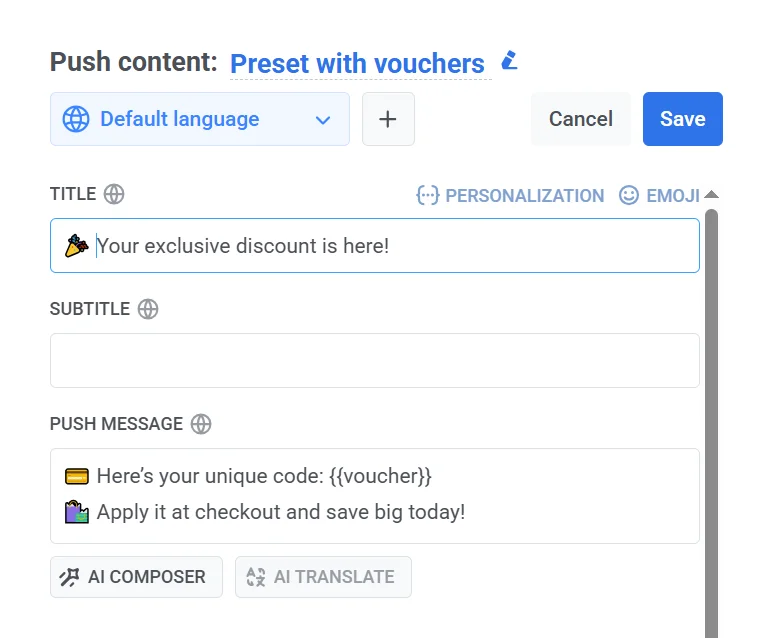781x638 pixels.
Task: Click the AI Translate language icon
Action: 256,577
